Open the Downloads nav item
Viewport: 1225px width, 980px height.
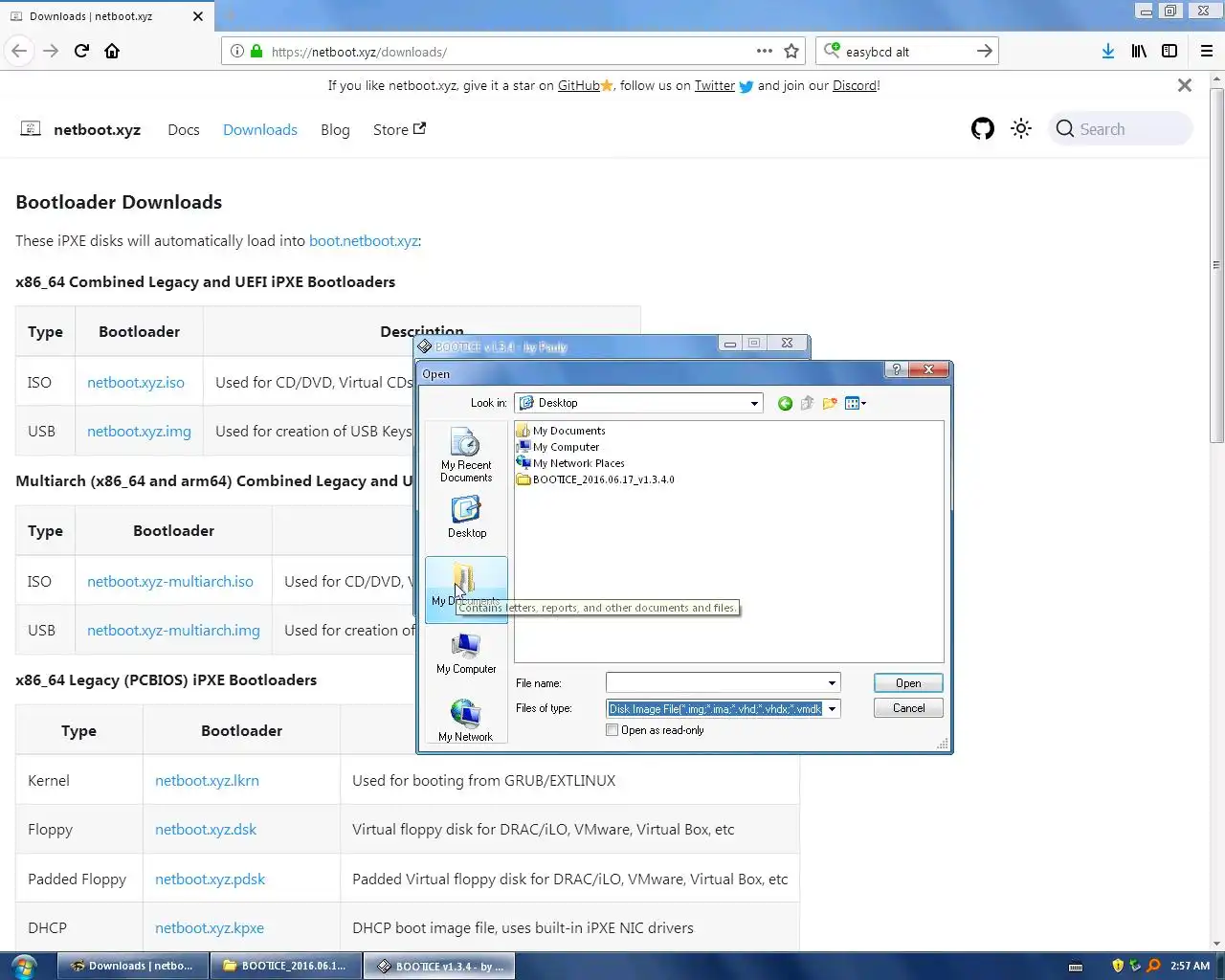[260, 129]
